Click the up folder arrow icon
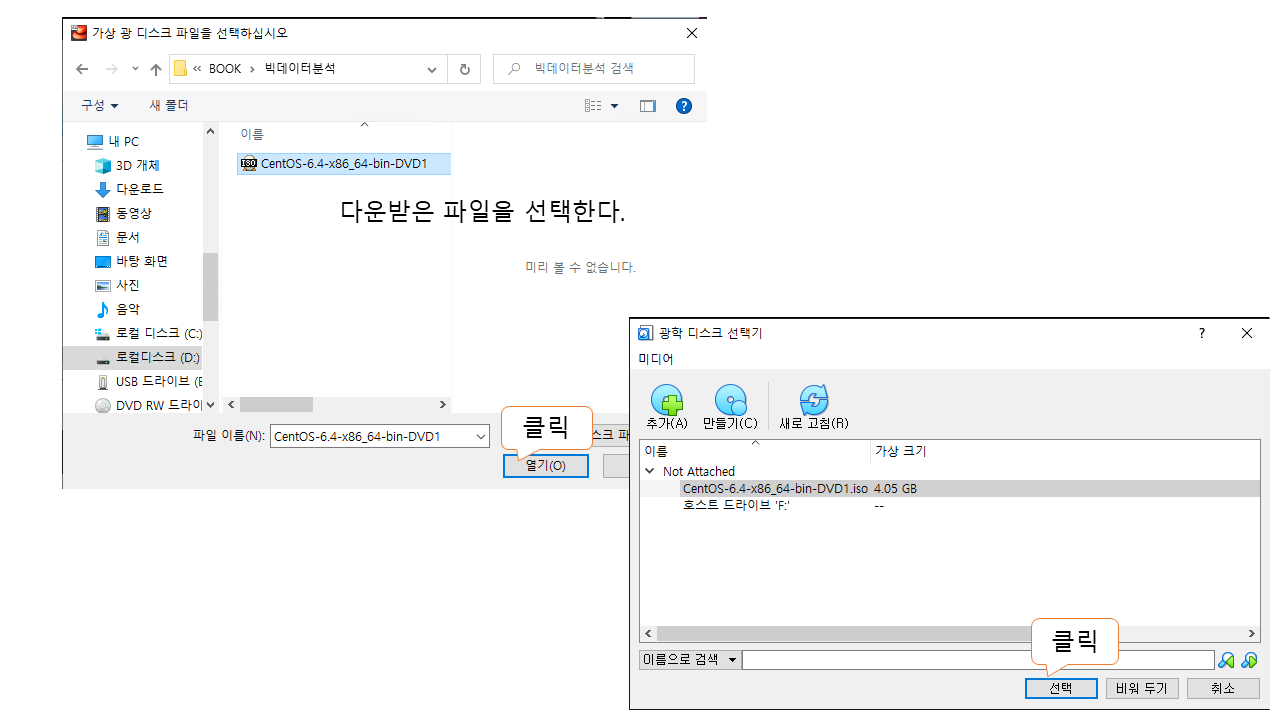Image resolution: width=1280 pixels, height=720 pixels. click(x=156, y=69)
